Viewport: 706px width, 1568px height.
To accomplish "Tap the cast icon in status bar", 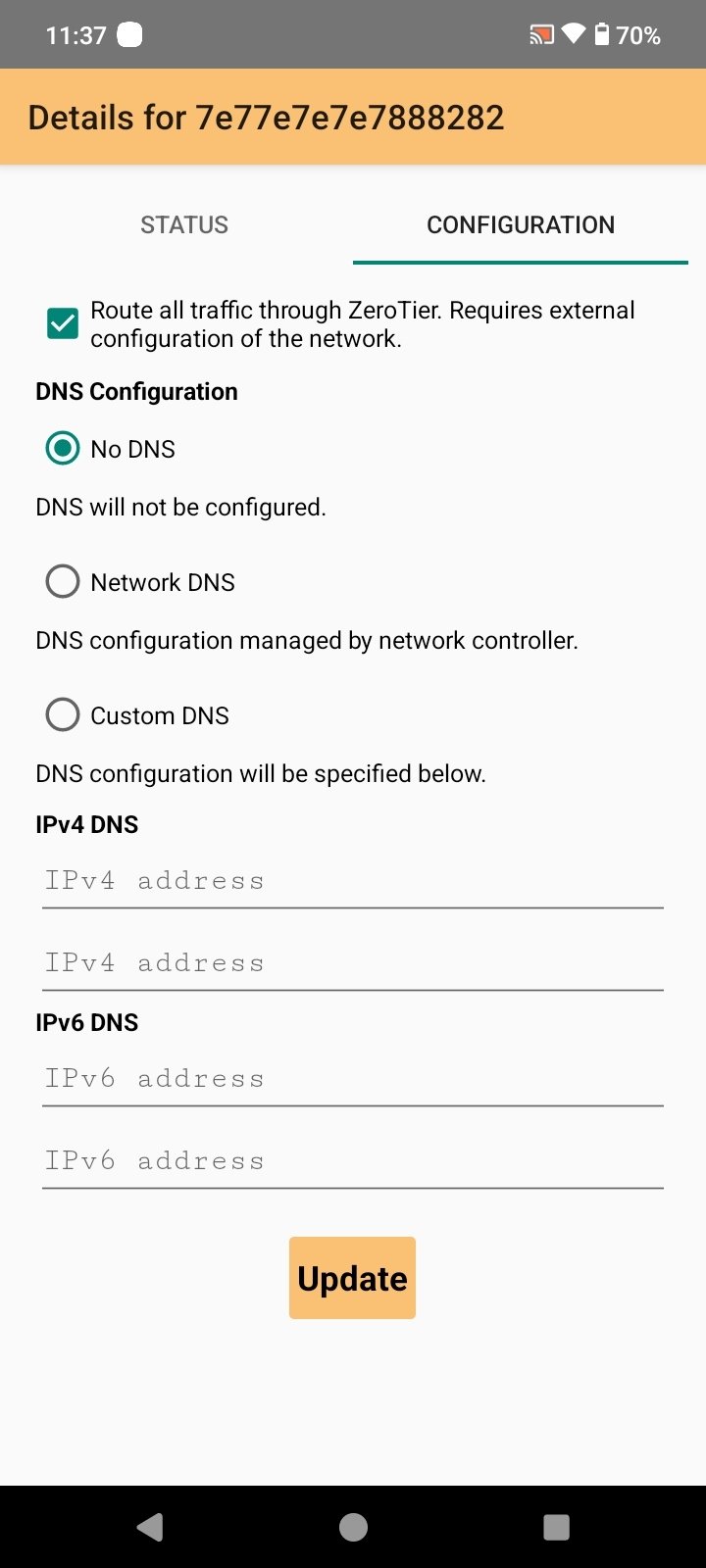I will pyautogui.click(x=541, y=36).
